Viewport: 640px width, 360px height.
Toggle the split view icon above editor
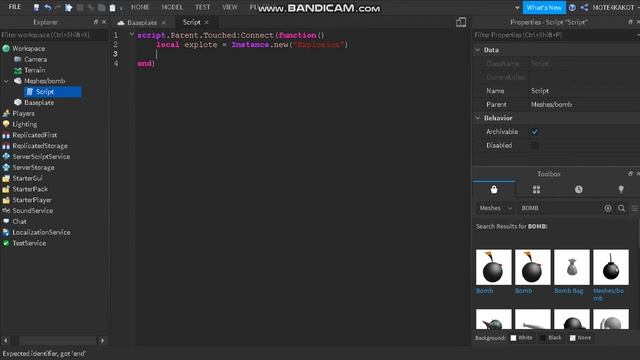tap(461, 22)
